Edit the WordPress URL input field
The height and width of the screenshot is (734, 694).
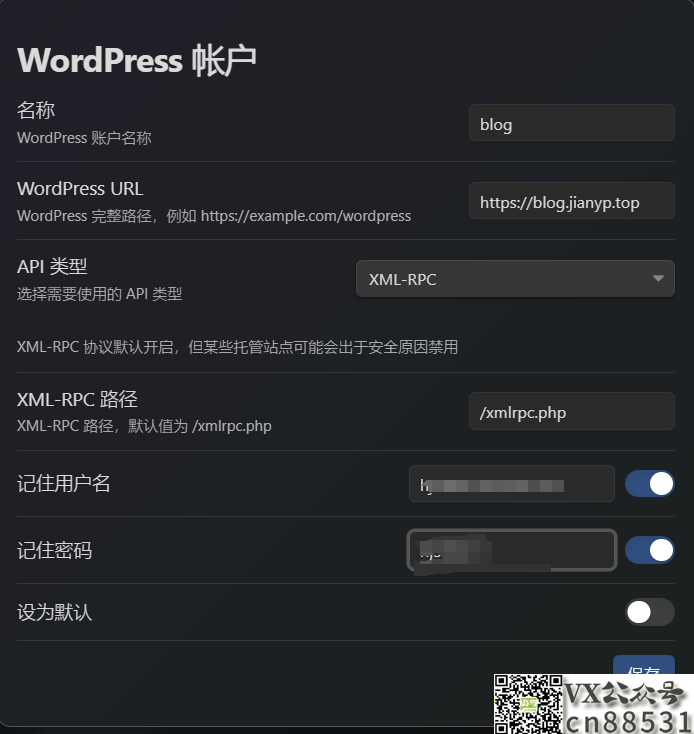pyautogui.click(x=571, y=201)
